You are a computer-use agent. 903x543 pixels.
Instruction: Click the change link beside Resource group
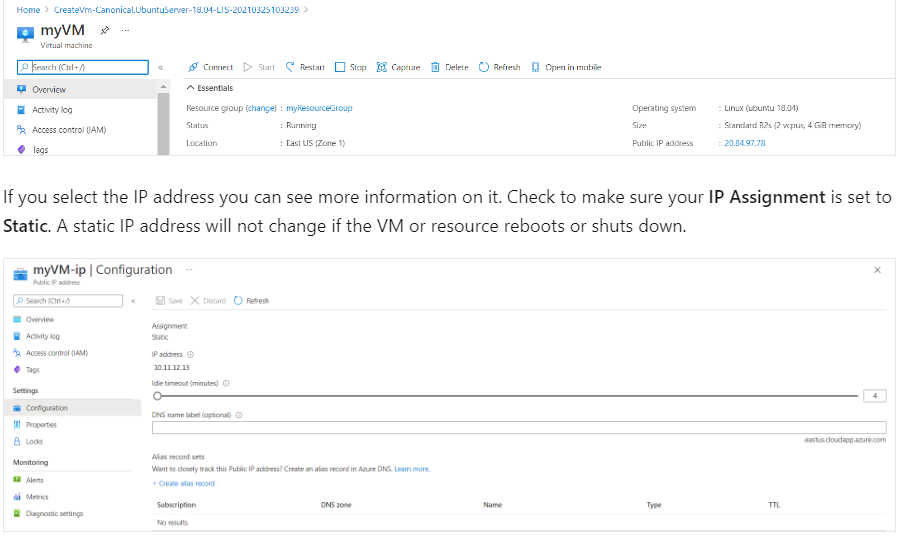(x=261, y=108)
